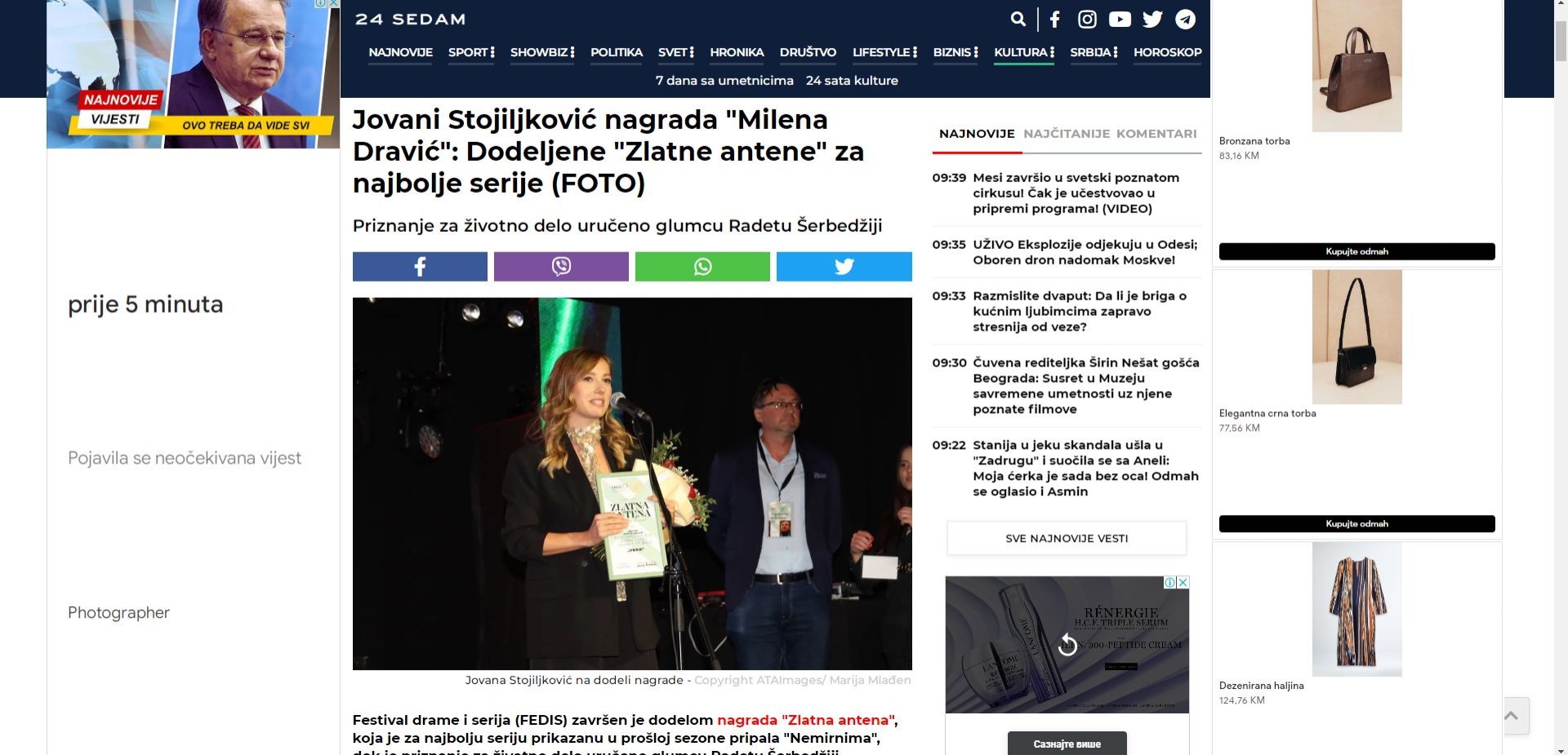
Task: Expand the SPORT submenu dots
Action: (x=492, y=52)
